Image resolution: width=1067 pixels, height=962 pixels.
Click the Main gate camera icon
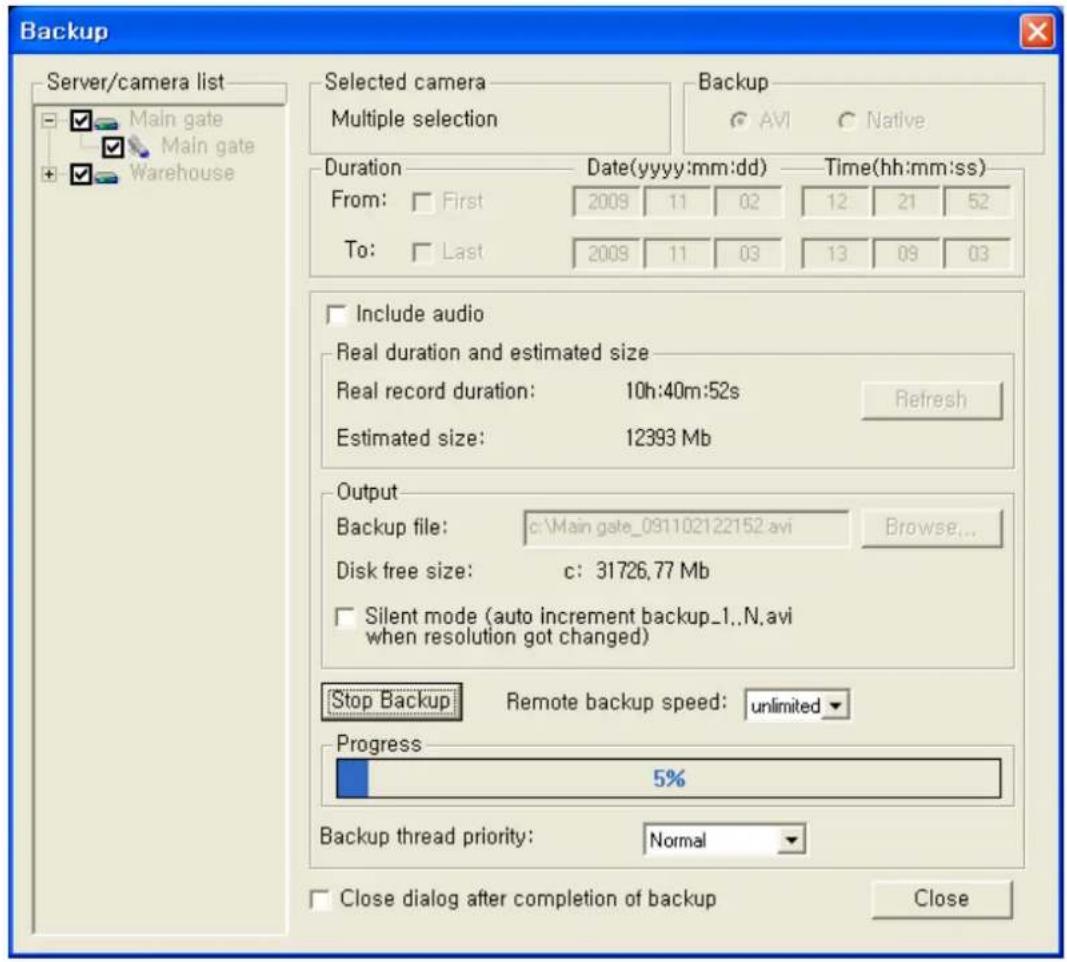[x=138, y=146]
